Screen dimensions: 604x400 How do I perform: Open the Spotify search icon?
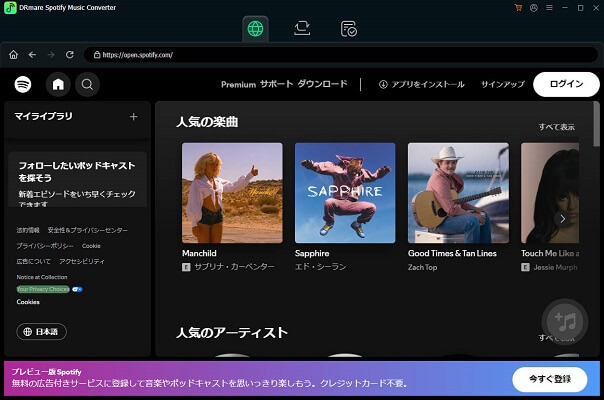[87, 84]
